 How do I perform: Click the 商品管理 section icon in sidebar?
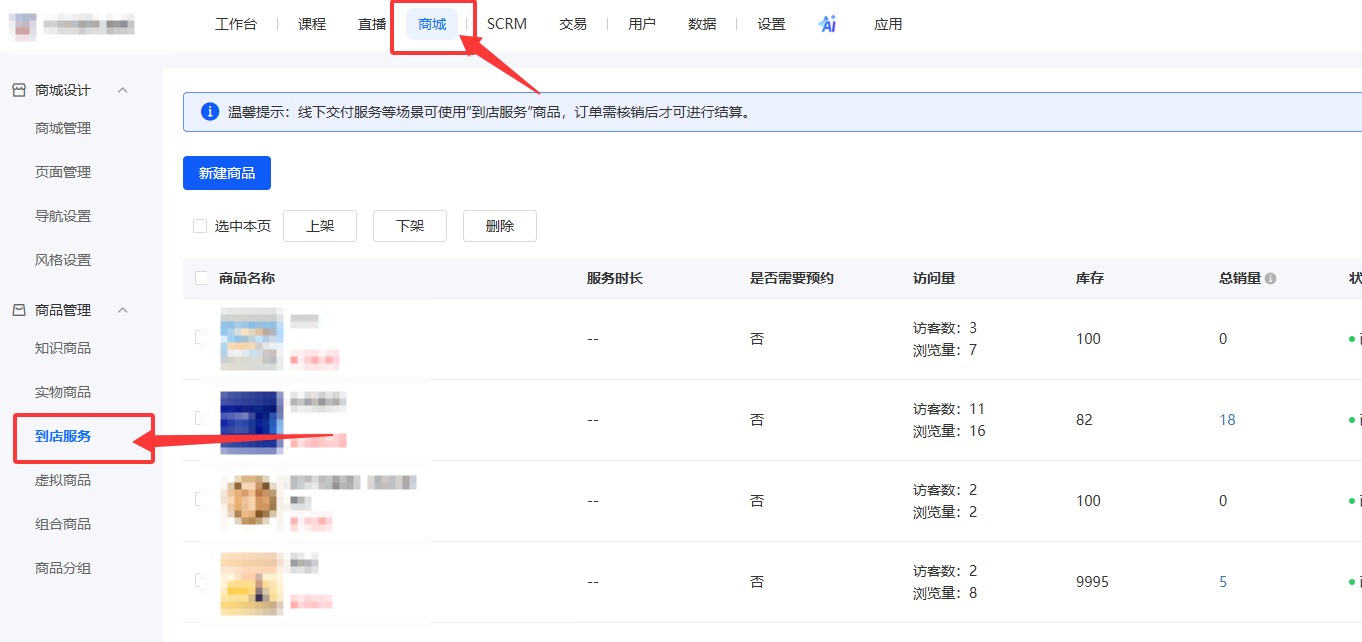tap(18, 310)
